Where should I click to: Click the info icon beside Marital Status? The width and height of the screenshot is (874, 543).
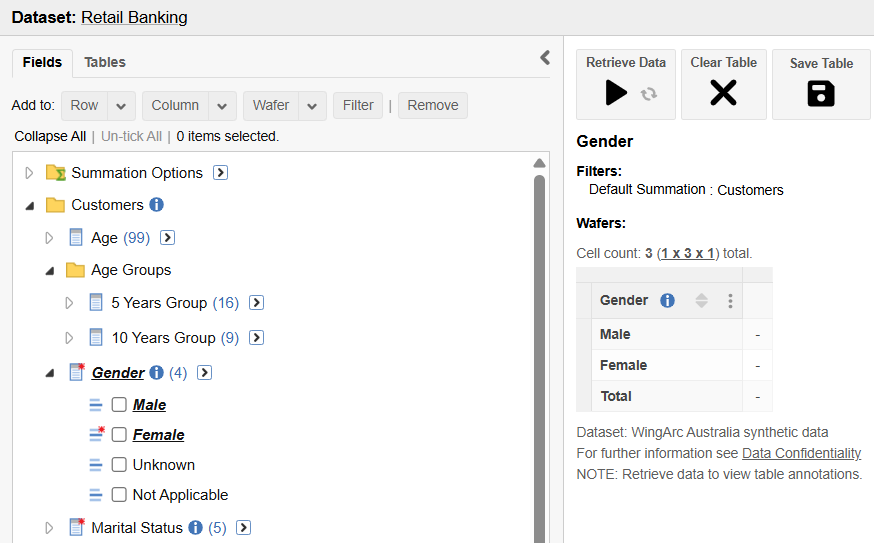[195, 527]
